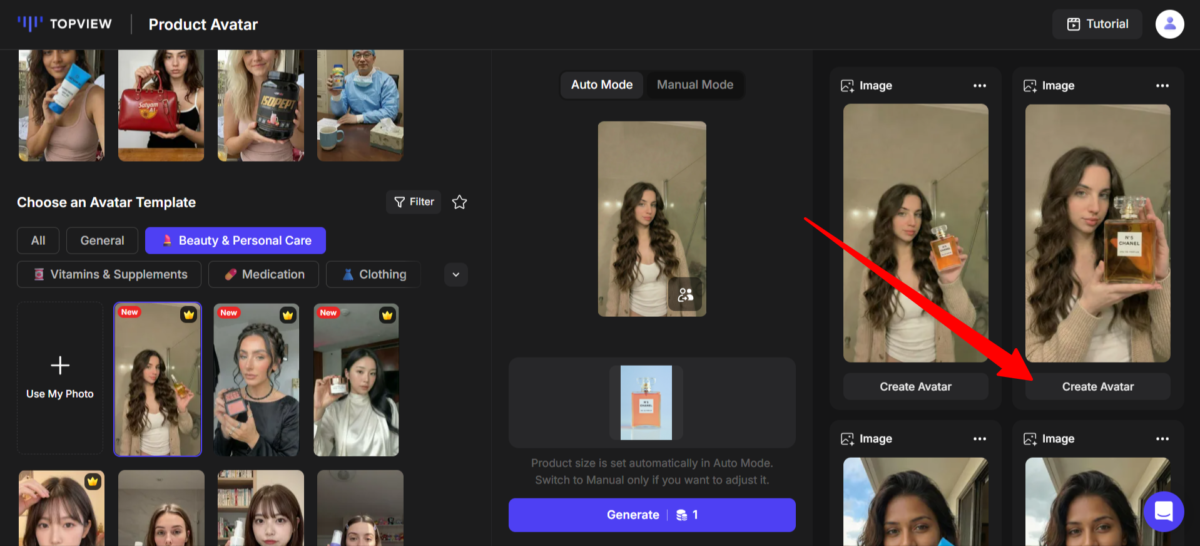Open three-dot menu of second Image card
This screenshot has height=546, width=1200.
(1162, 86)
